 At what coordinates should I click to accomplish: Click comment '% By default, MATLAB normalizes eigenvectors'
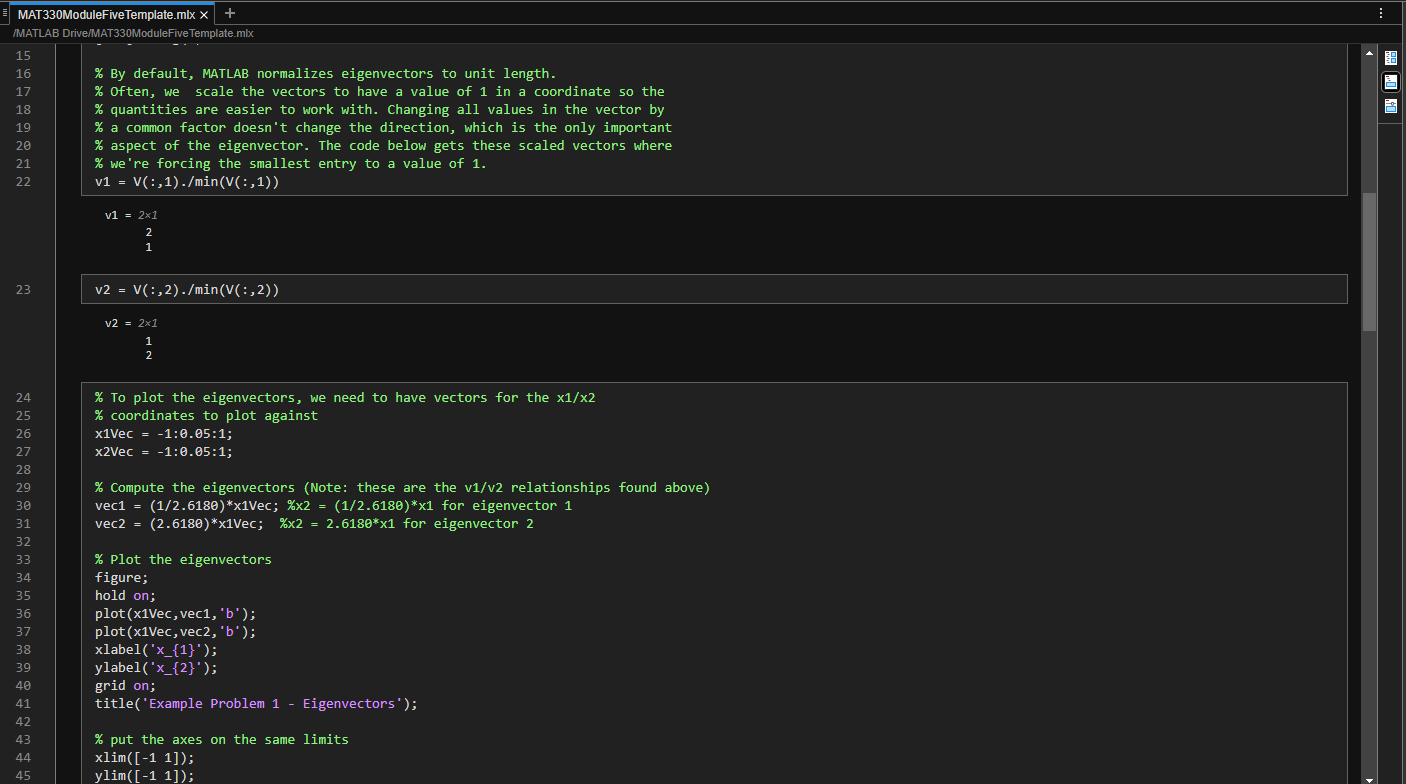(x=326, y=74)
